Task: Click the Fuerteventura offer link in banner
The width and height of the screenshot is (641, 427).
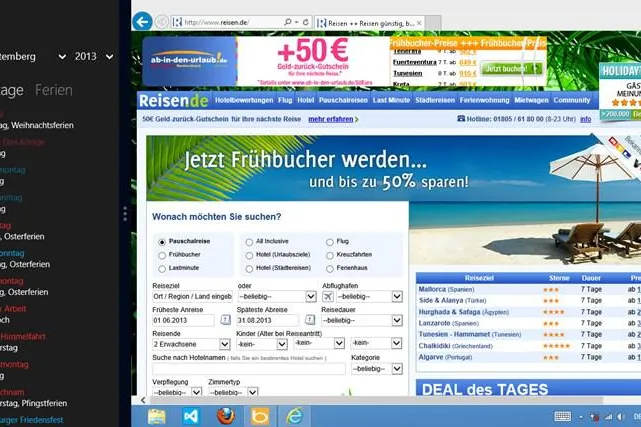Action: click(x=415, y=62)
